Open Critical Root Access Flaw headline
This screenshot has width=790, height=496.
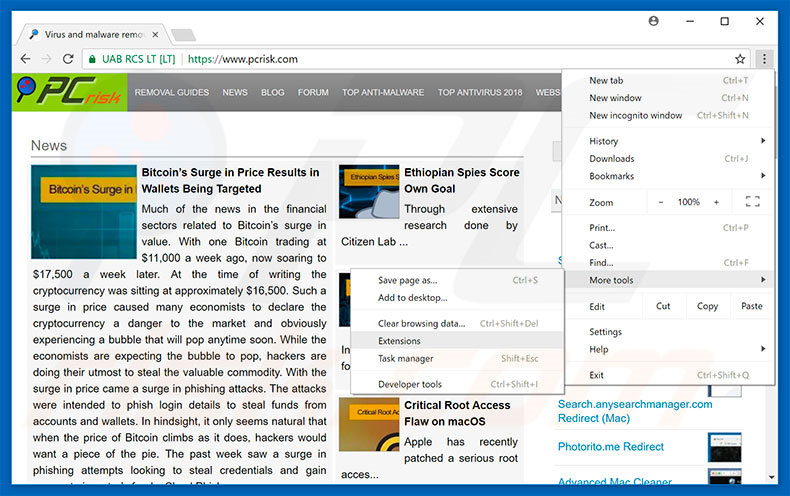457,413
